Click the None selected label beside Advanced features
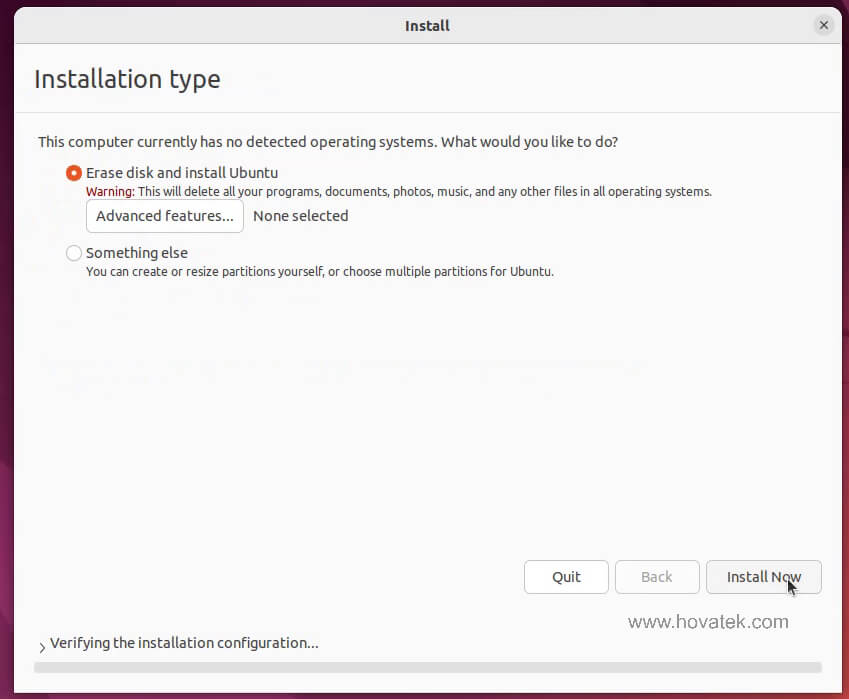 [x=300, y=215]
